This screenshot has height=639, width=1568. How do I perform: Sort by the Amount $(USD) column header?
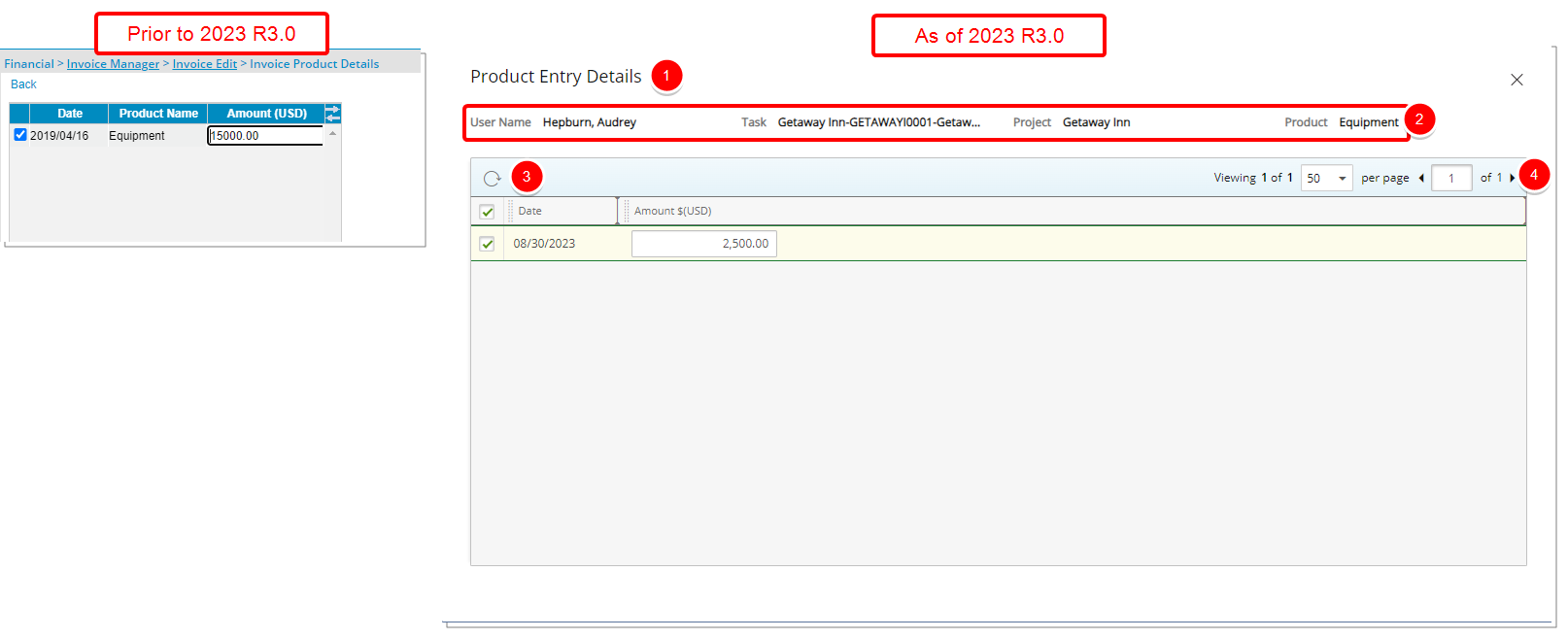point(672,211)
